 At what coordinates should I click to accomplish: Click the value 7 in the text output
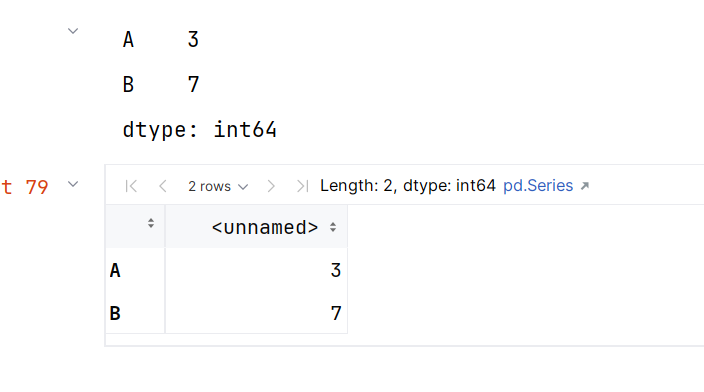click(x=193, y=84)
